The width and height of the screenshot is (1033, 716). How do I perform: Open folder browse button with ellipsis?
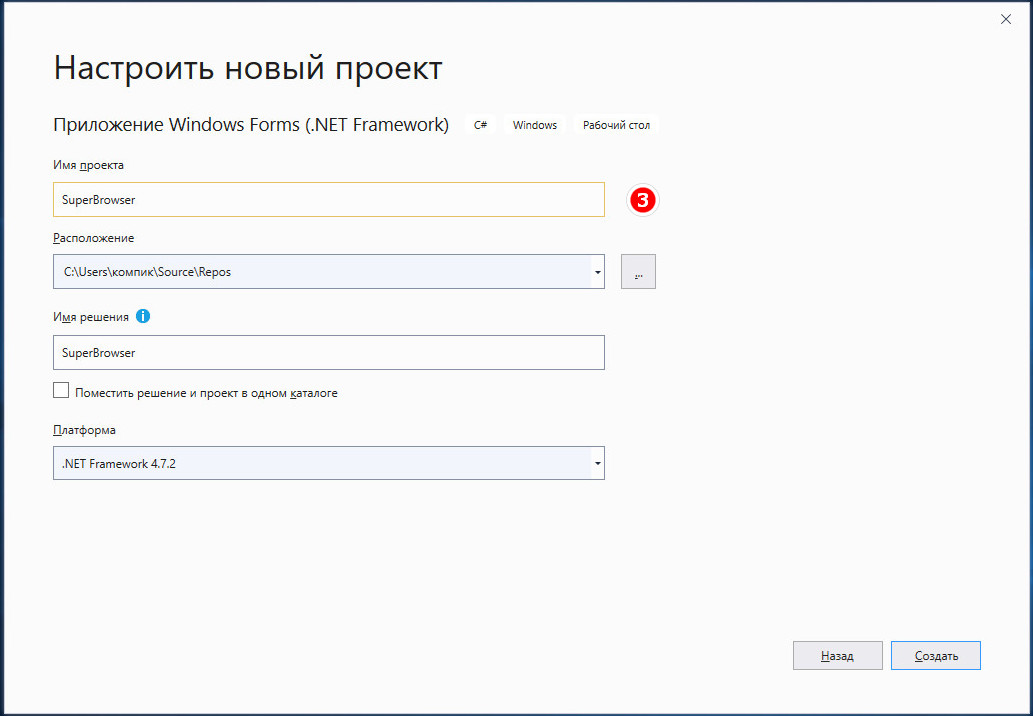638,271
